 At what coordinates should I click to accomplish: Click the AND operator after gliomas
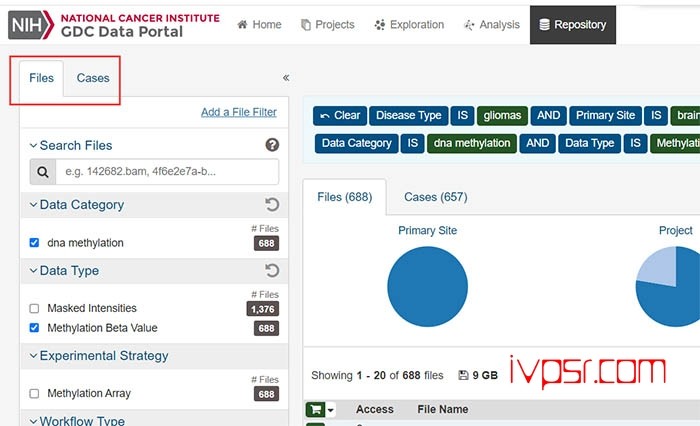(x=548, y=116)
